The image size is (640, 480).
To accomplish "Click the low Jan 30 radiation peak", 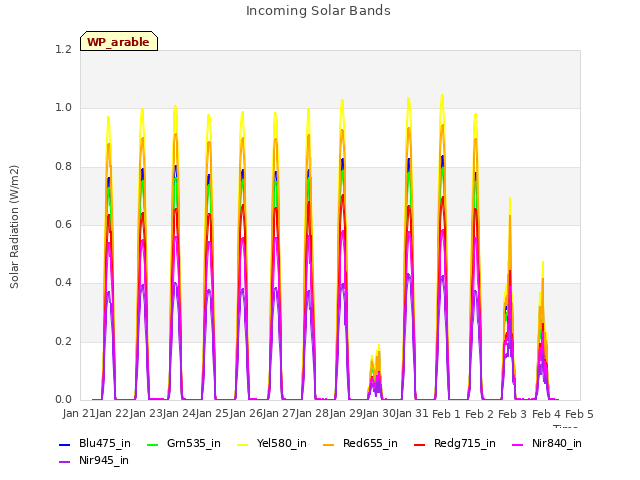I will tap(376, 372).
